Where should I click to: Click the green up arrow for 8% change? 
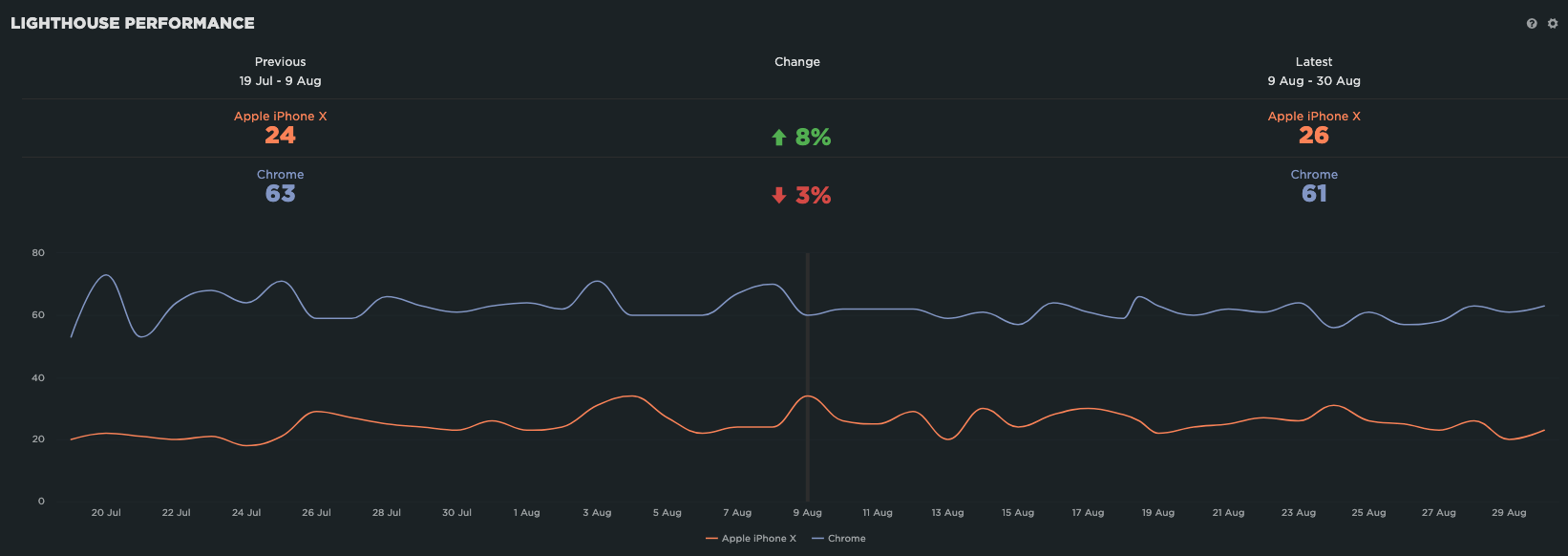tap(778, 138)
